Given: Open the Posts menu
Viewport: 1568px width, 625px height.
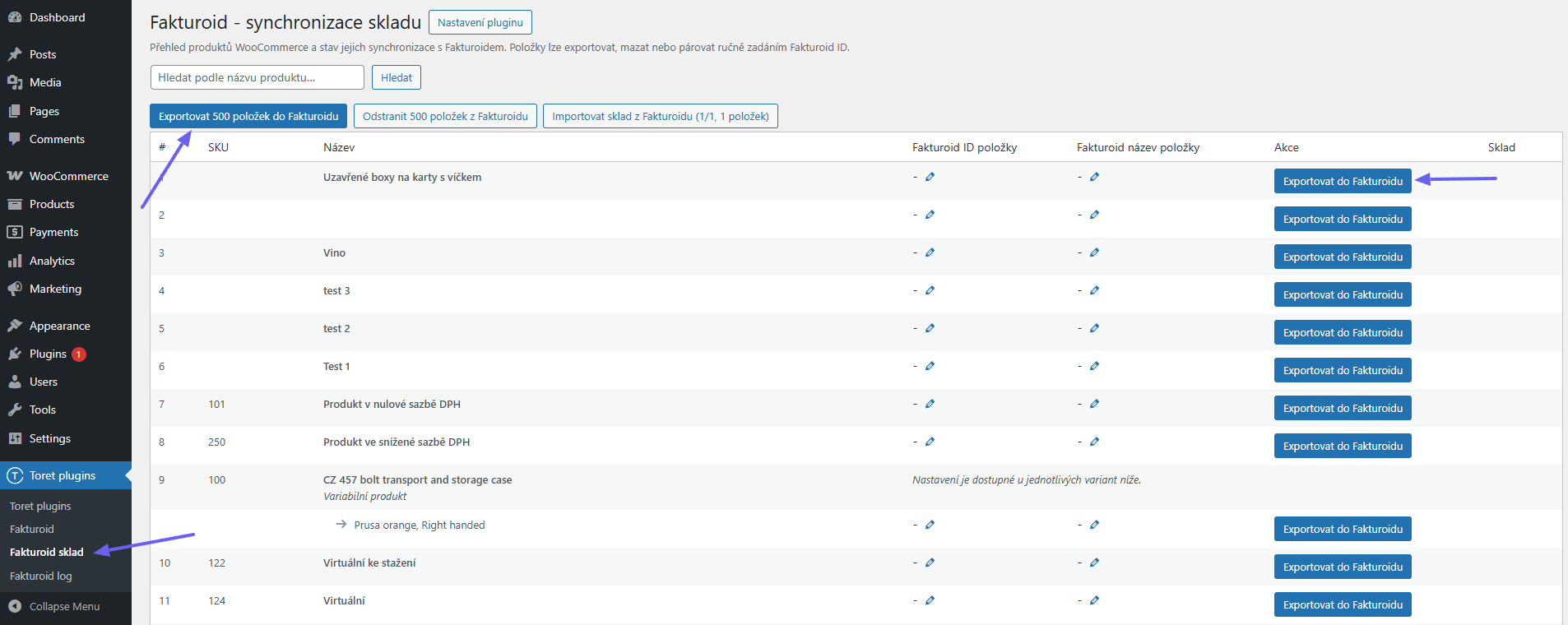Looking at the screenshot, I should (x=43, y=54).
